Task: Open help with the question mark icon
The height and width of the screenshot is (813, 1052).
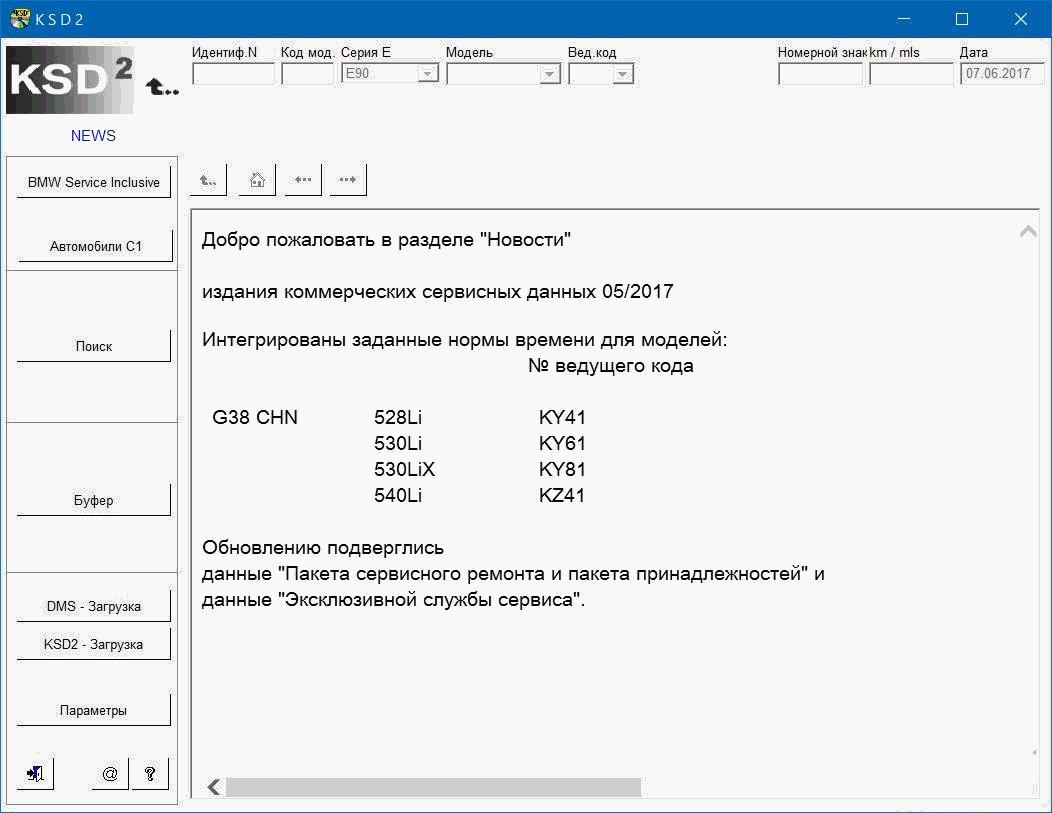Action: 150,773
